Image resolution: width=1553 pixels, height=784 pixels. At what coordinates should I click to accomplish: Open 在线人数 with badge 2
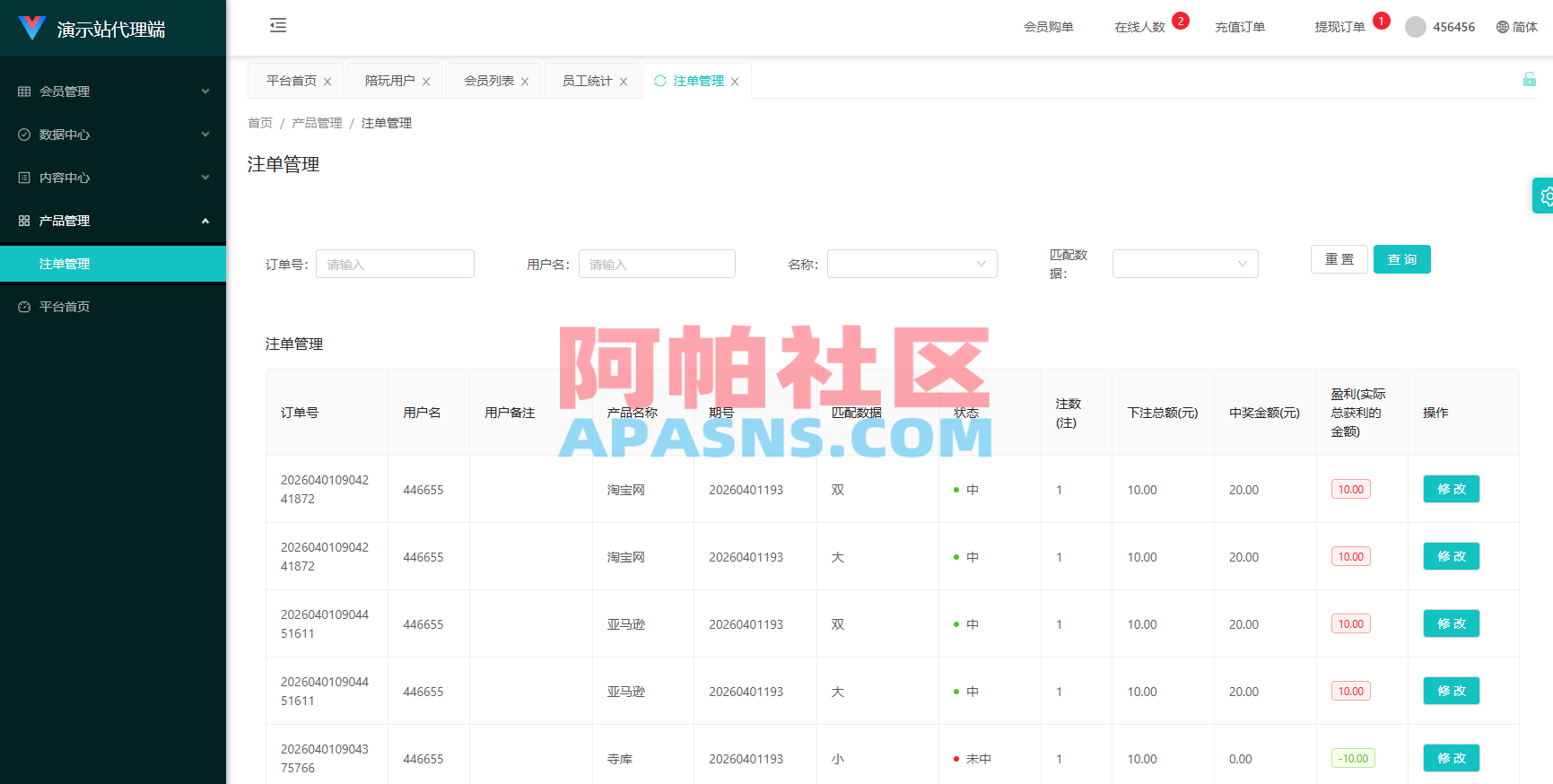pyautogui.click(x=1140, y=27)
